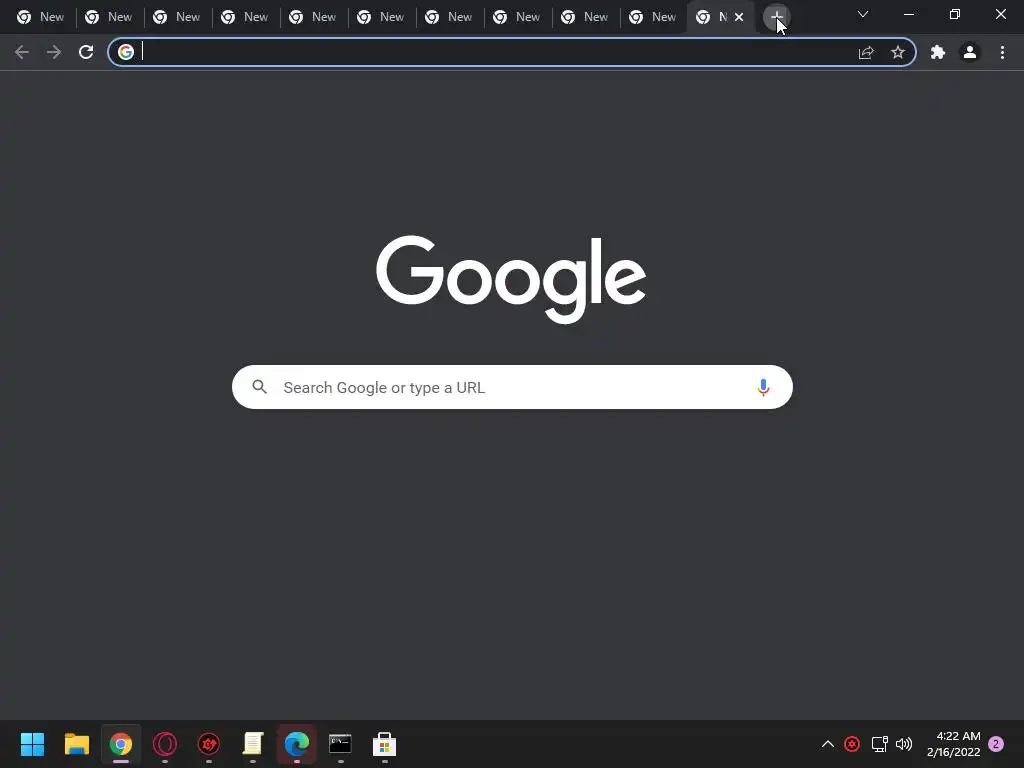Open File Explorer from taskbar
Viewport: 1024px width, 768px height.
coord(76,744)
